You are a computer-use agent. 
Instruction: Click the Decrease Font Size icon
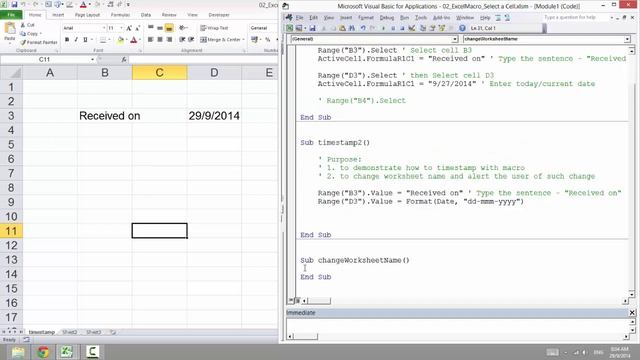138,28
